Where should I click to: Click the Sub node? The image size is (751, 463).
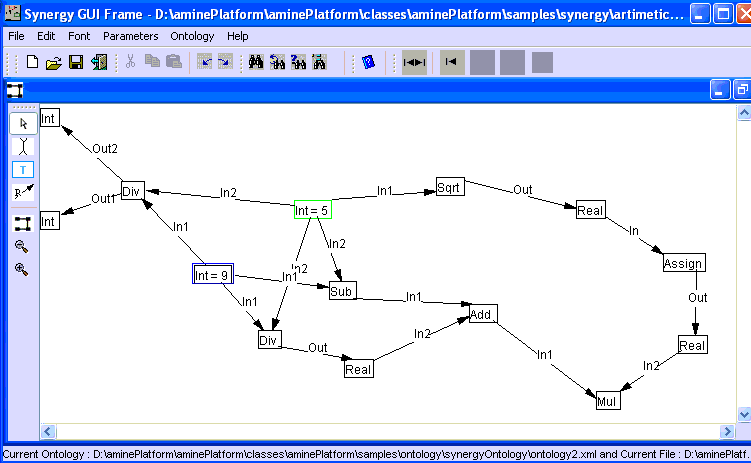tap(343, 291)
